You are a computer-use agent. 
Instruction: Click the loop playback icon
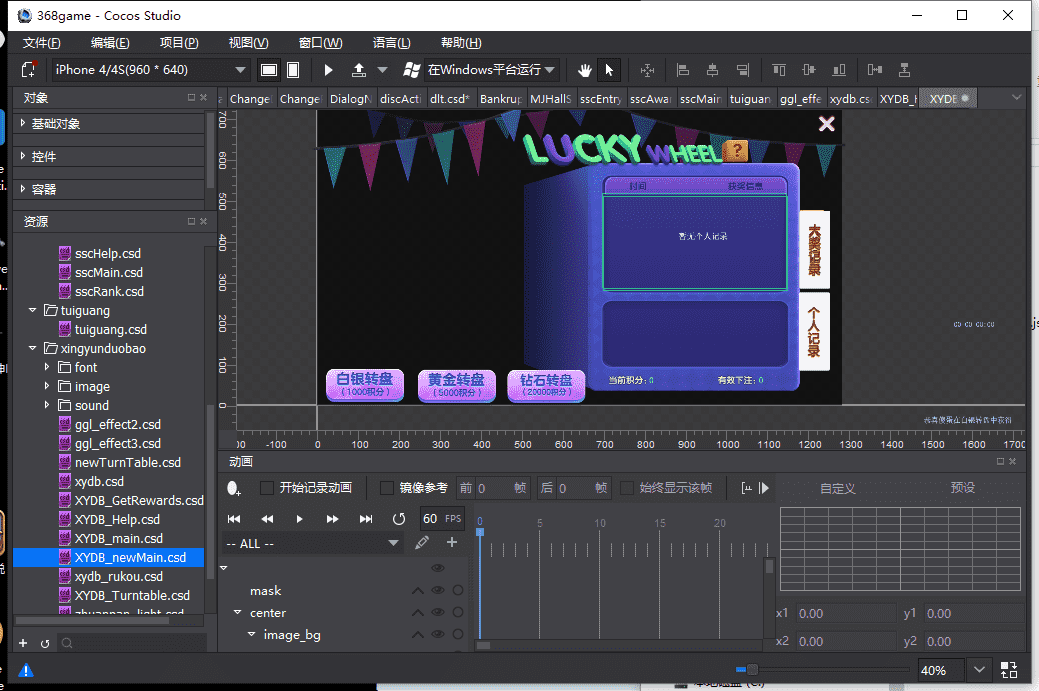click(399, 519)
